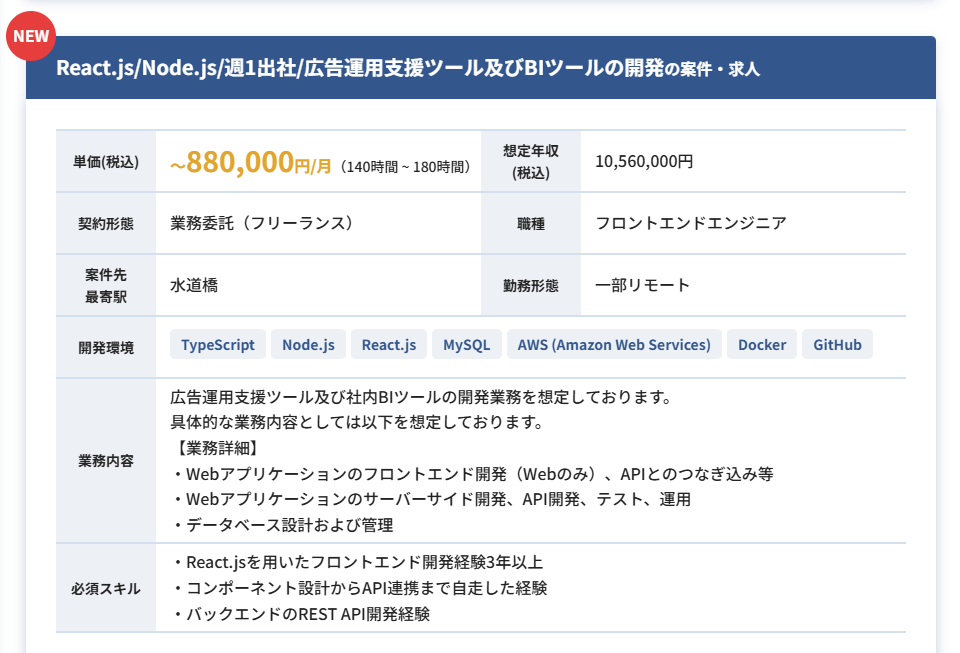
Task: Click the red NEW badge
Action: pos(31,38)
